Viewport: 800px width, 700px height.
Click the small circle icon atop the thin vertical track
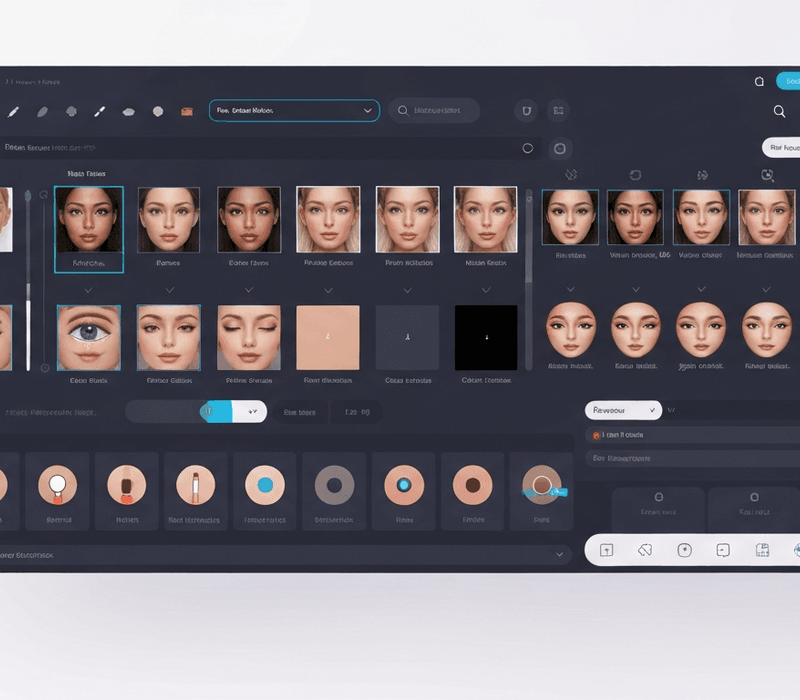tap(43, 194)
